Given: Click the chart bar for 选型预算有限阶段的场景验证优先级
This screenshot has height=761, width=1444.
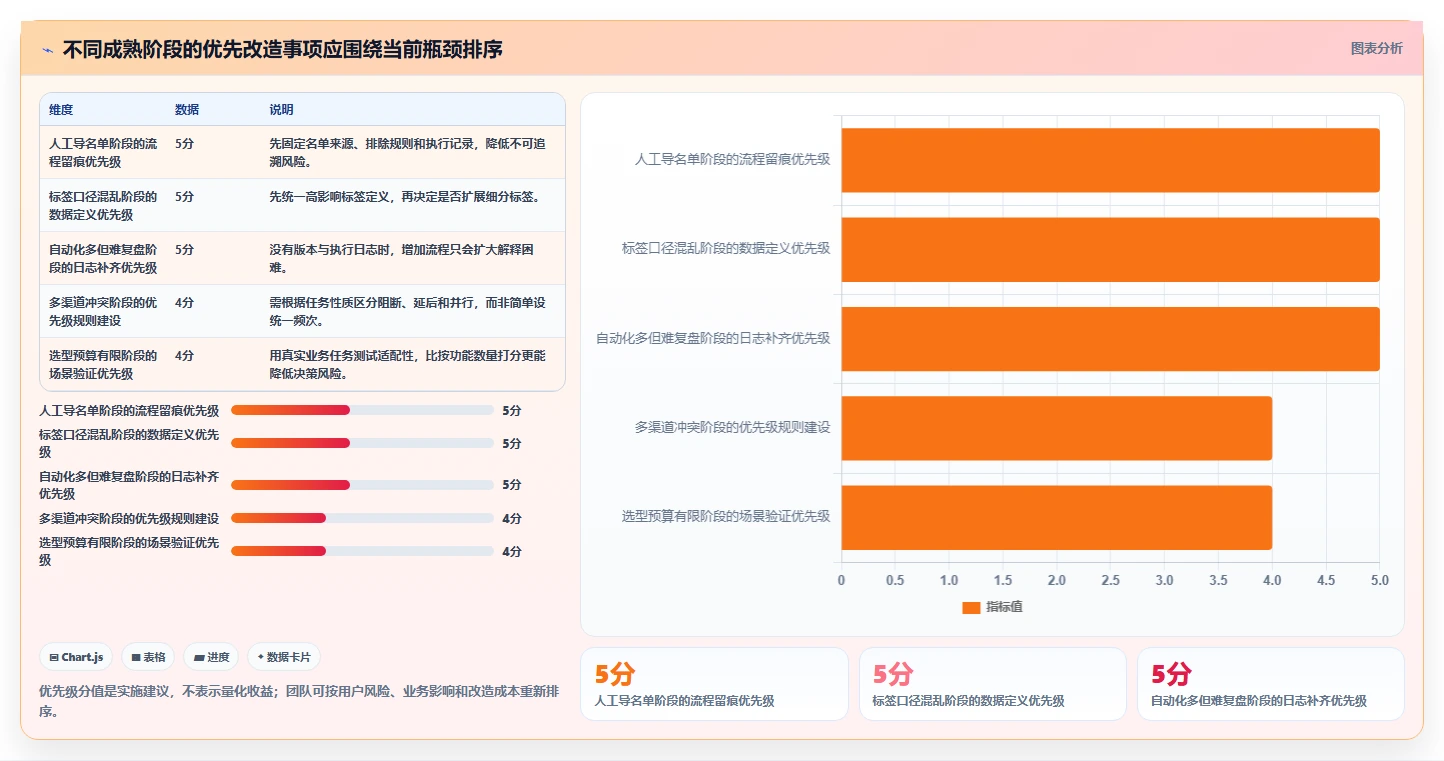Looking at the screenshot, I should click(x=1056, y=517).
